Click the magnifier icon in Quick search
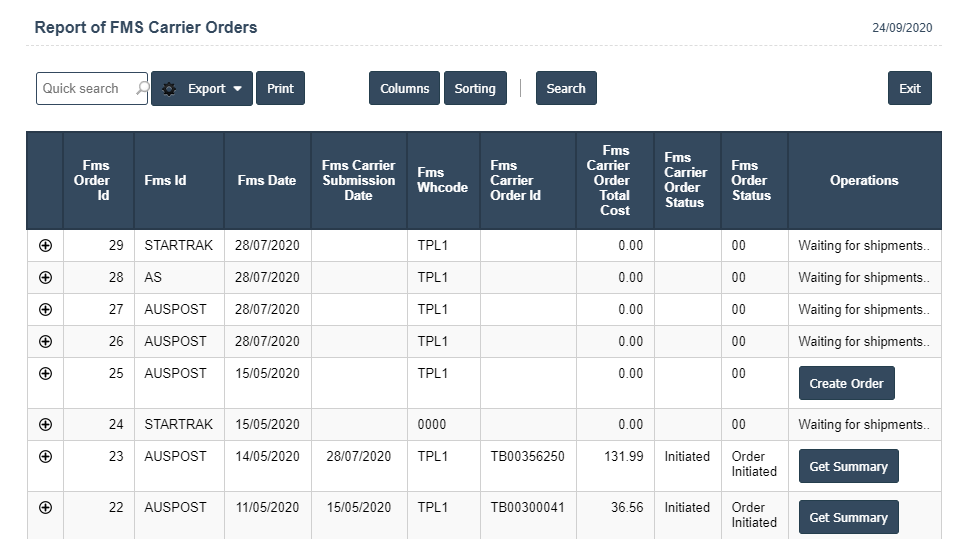This screenshot has height=539, width=971. [x=142, y=88]
